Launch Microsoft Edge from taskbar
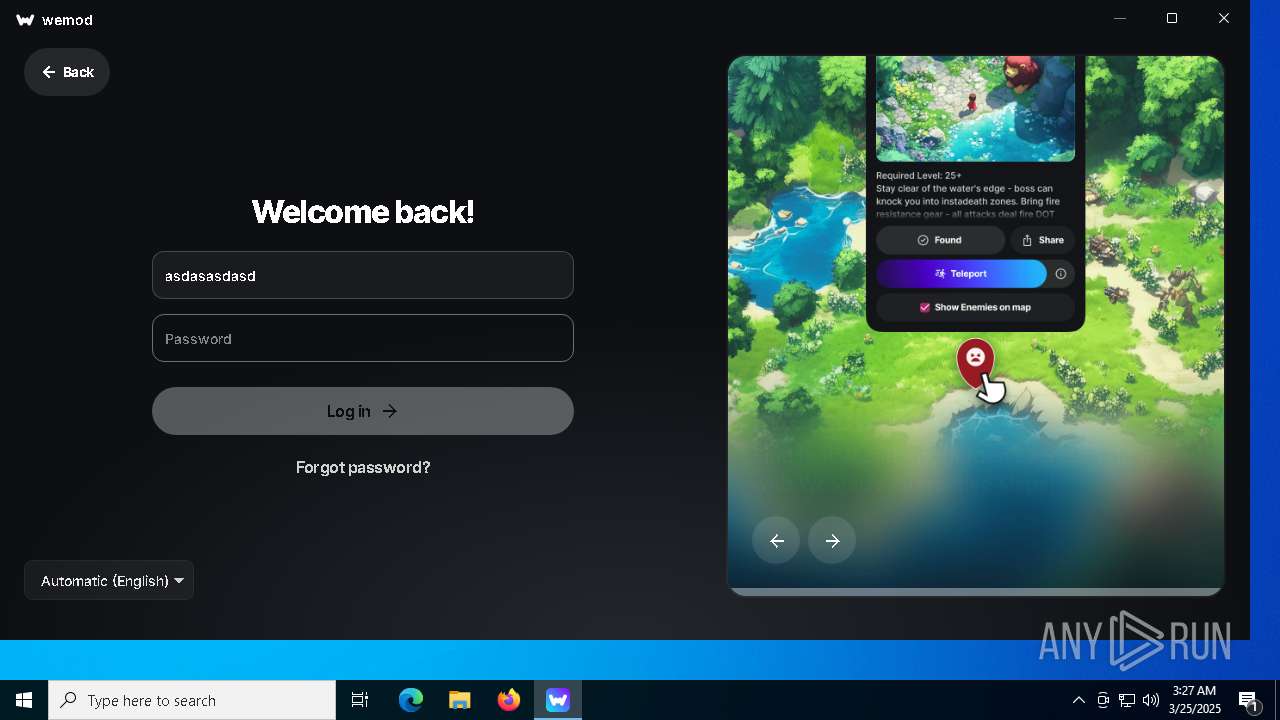The width and height of the screenshot is (1280, 720). (x=411, y=700)
